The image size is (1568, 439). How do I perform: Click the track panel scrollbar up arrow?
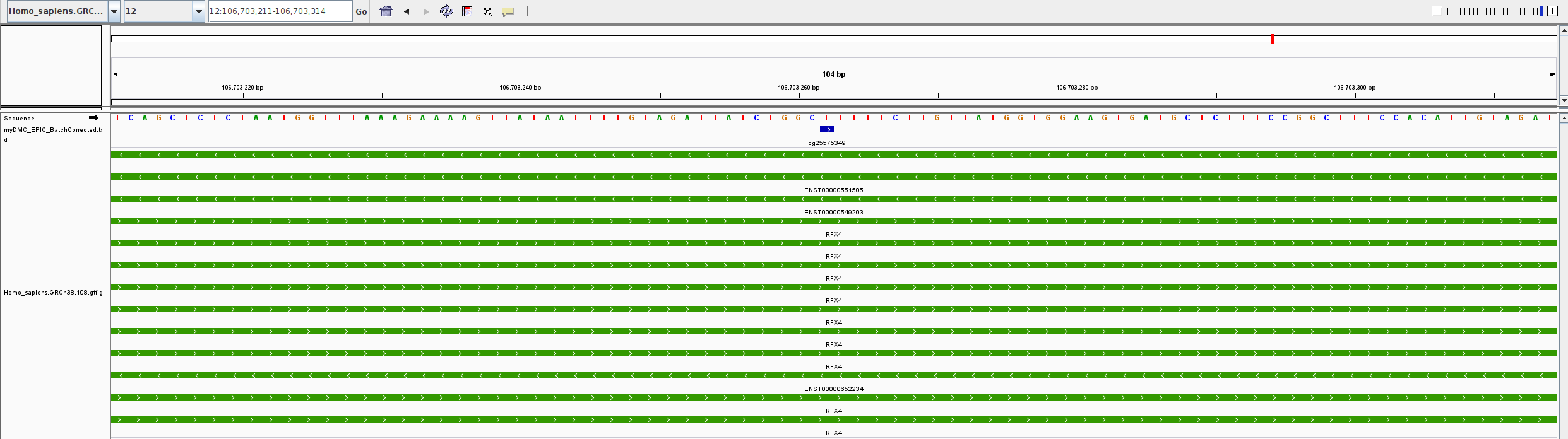(1564, 118)
